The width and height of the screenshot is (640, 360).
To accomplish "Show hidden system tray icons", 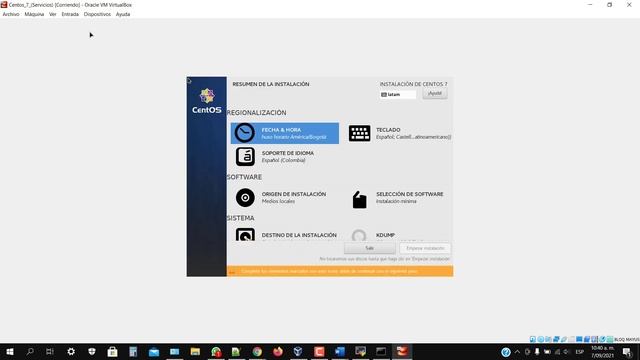I will [x=518, y=352].
